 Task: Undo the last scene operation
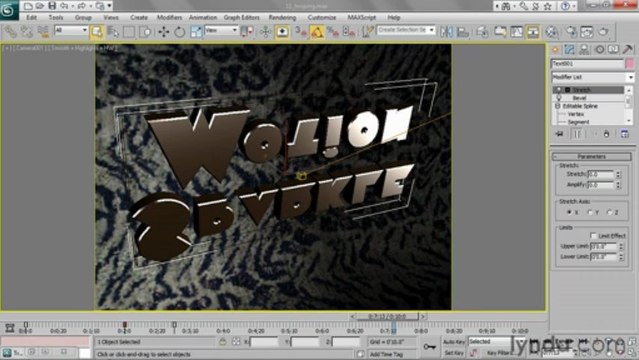click(x=64, y=6)
